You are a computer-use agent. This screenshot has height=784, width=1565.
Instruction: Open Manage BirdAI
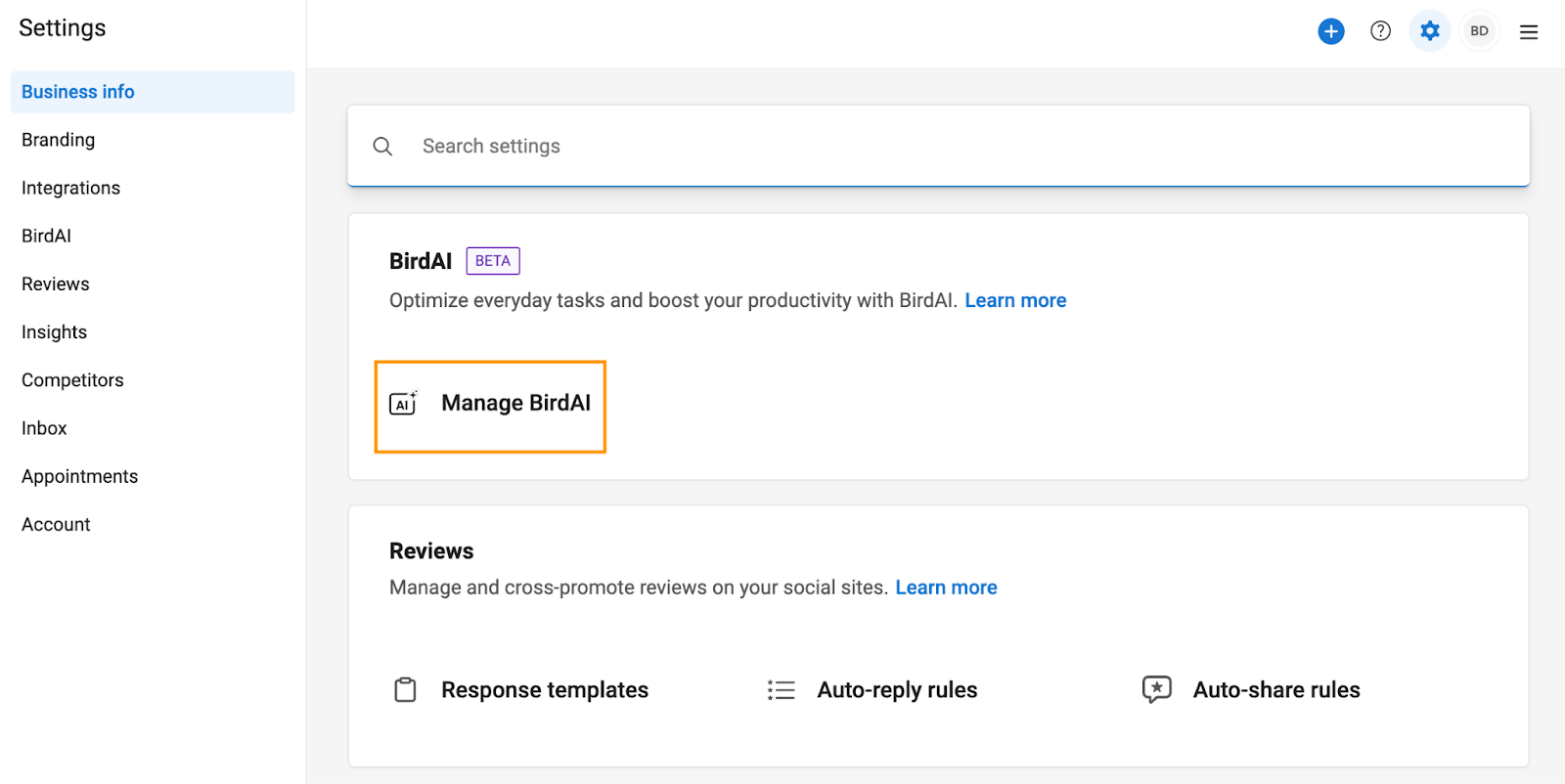click(490, 407)
